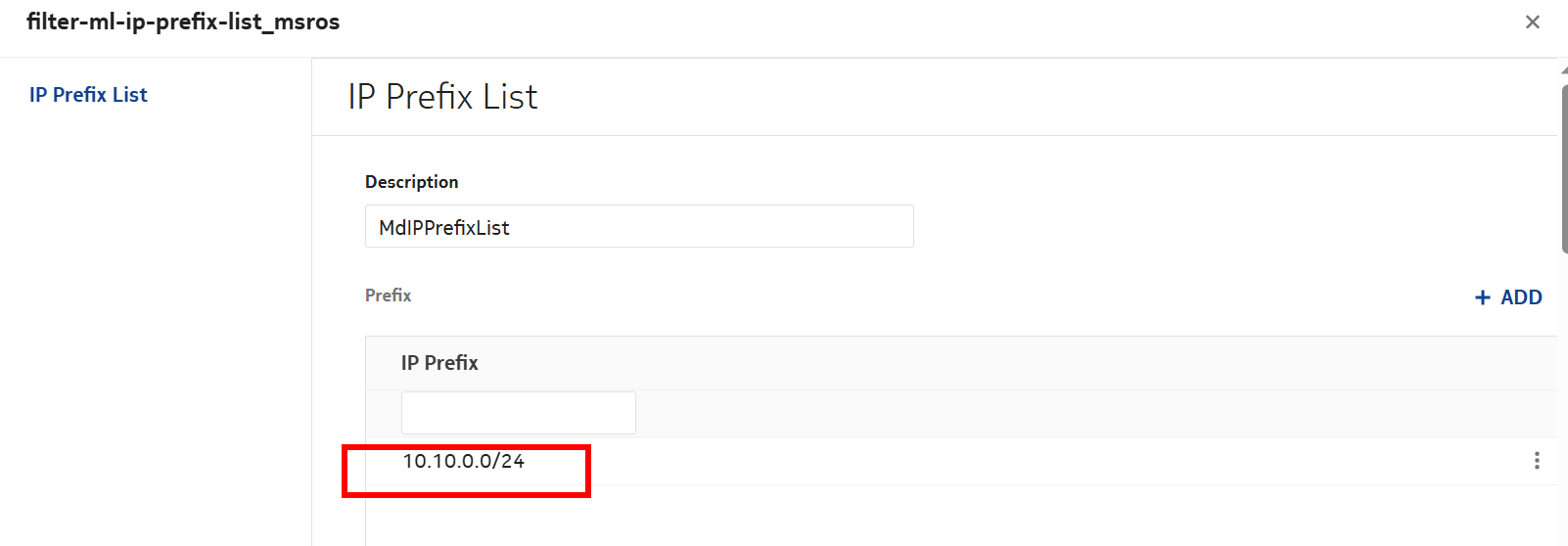This screenshot has height=546, width=1568.
Task: Click the ADD text label
Action: 1521,297
